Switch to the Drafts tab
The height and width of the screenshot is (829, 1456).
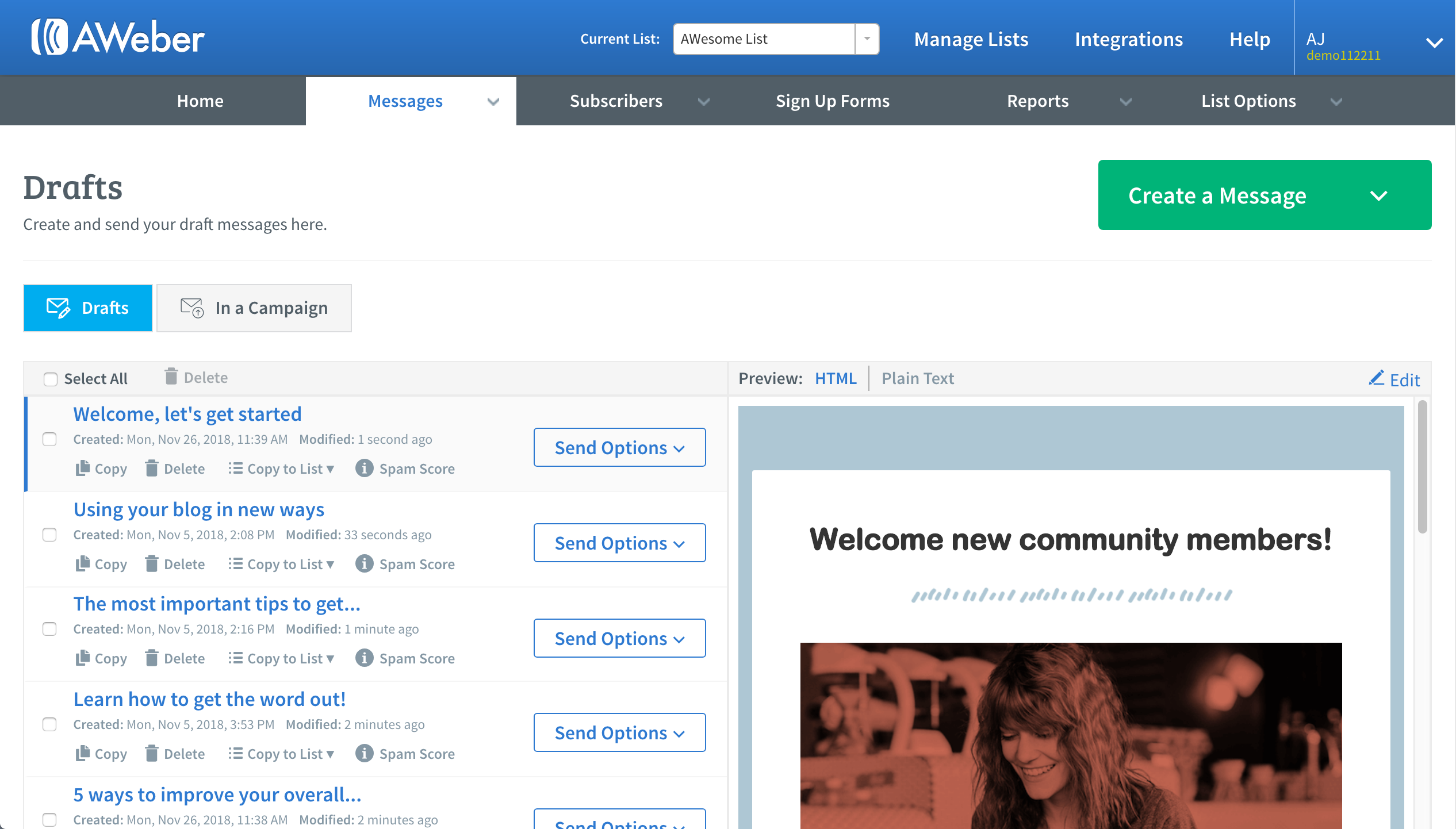click(88, 308)
